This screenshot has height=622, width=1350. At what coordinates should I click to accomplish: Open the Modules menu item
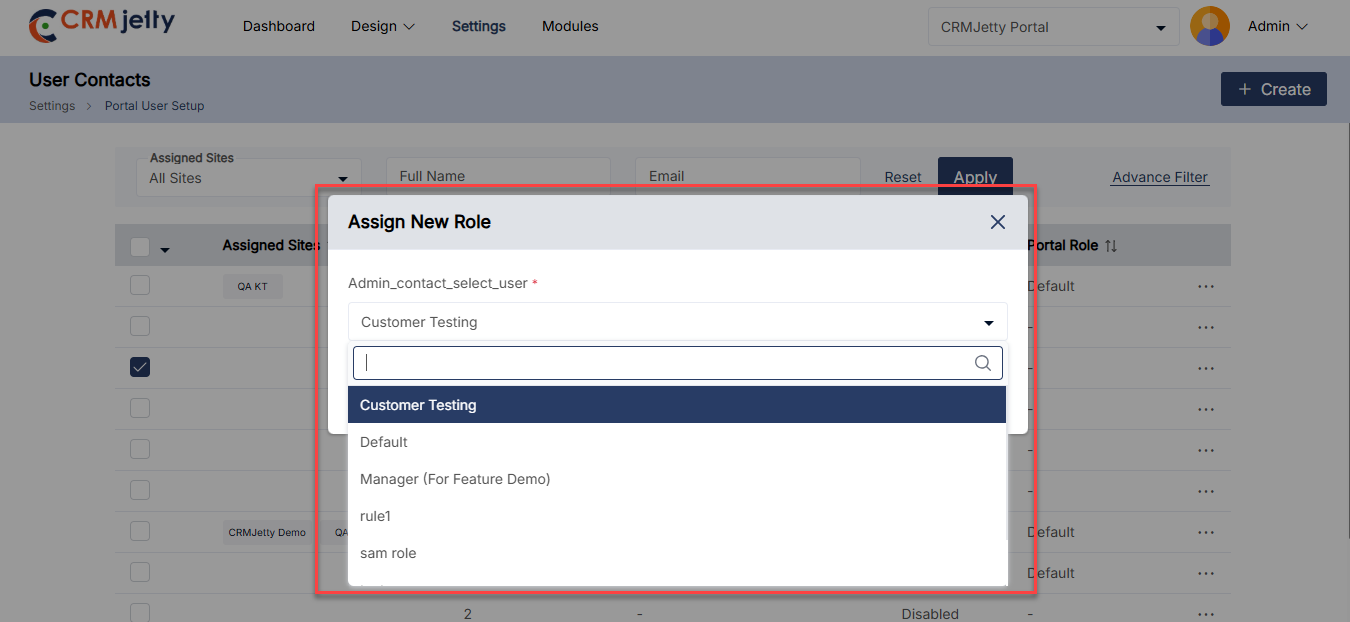570,27
